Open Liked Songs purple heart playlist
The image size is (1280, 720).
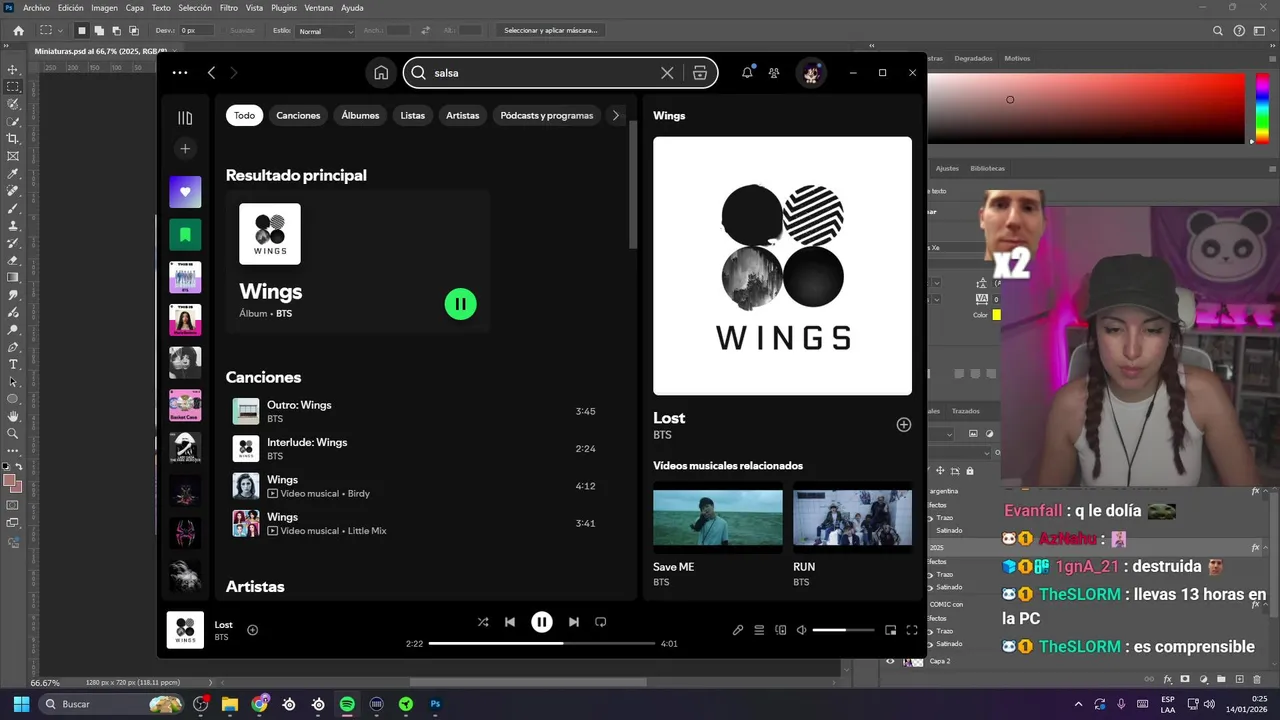coord(185,192)
